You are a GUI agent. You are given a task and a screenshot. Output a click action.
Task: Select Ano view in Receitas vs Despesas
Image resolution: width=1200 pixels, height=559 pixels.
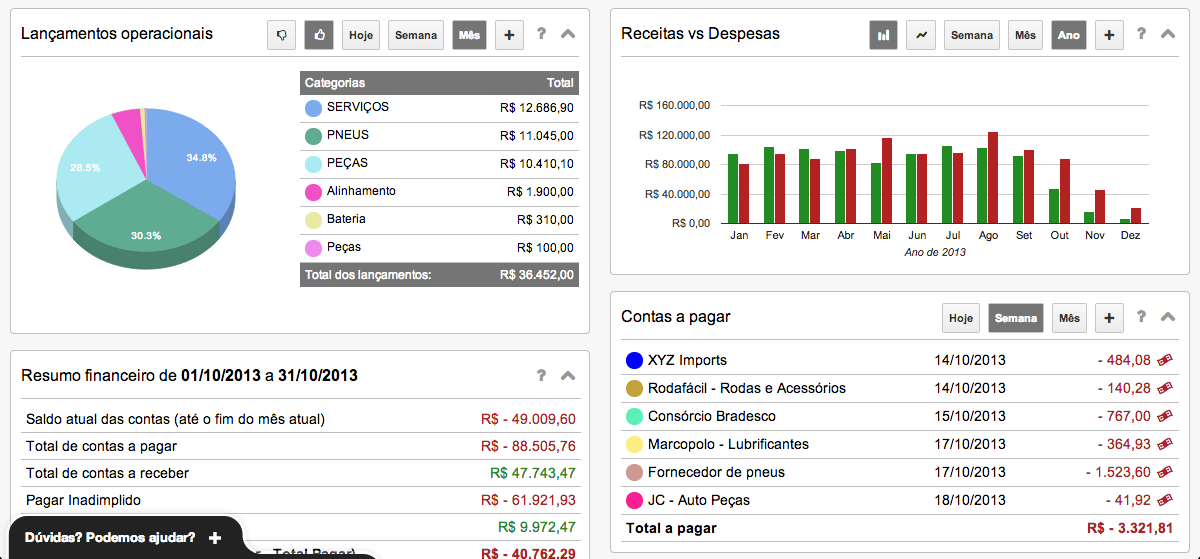[1069, 35]
